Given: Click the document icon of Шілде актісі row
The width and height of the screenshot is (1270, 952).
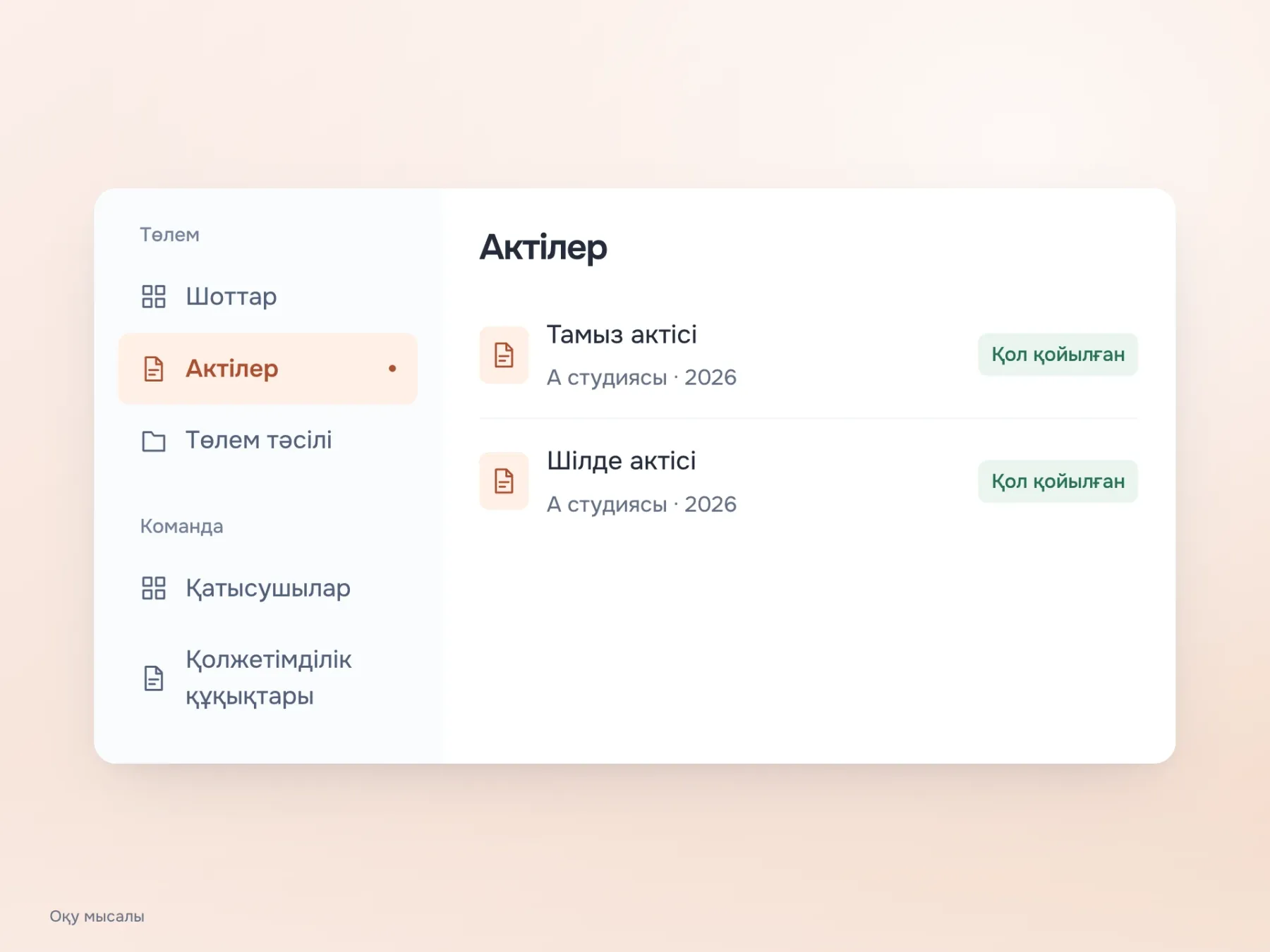Looking at the screenshot, I should tap(504, 481).
